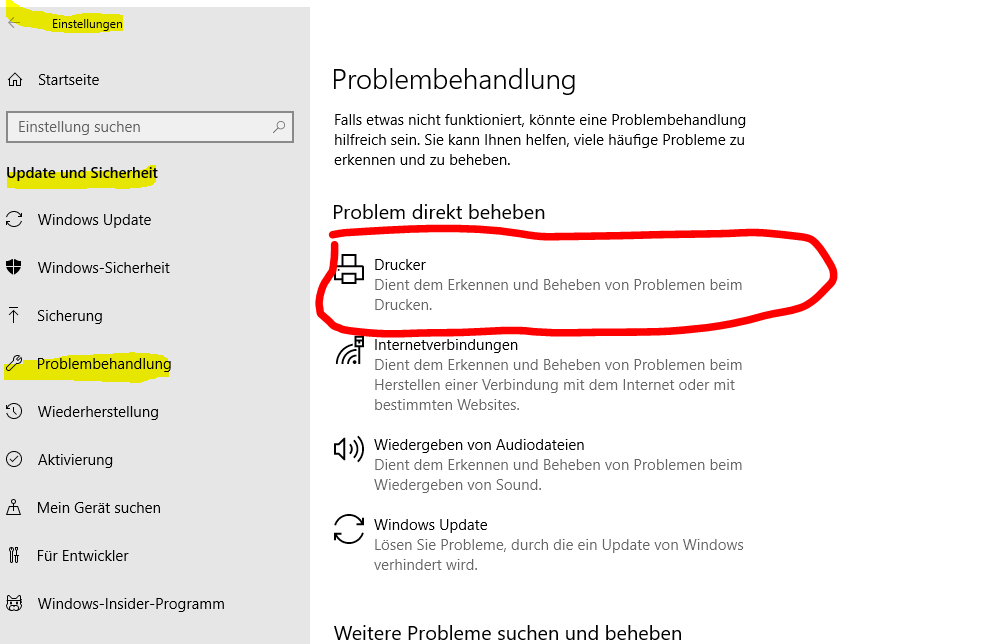This screenshot has height=644, width=998.
Task: Click the shield icon for Windows-Sicherheit
Action: point(13,267)
